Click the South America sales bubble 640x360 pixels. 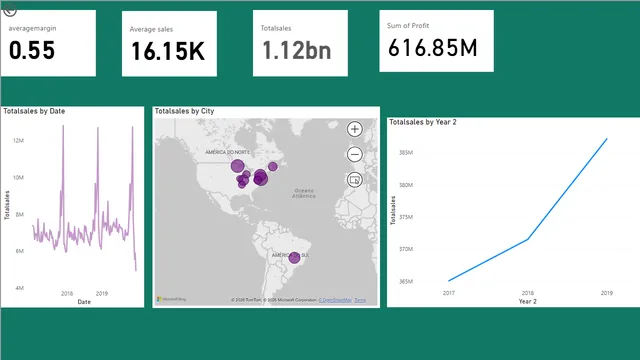click(x=294, y=258)
